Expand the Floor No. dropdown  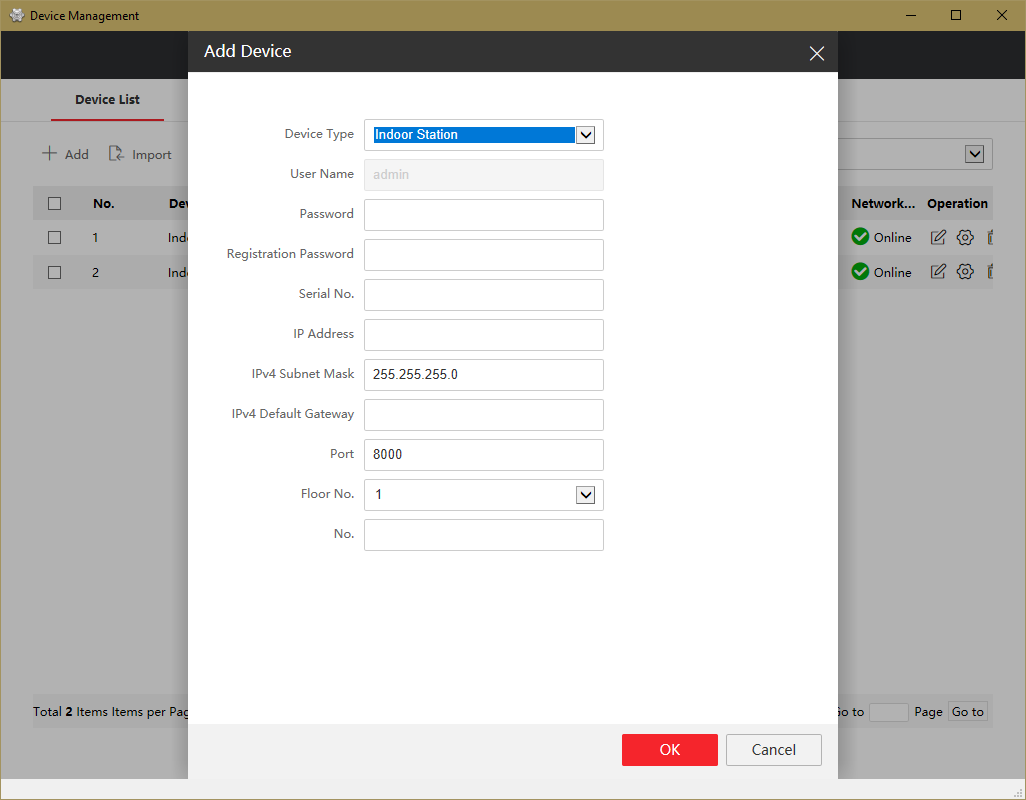pos(585,495)
